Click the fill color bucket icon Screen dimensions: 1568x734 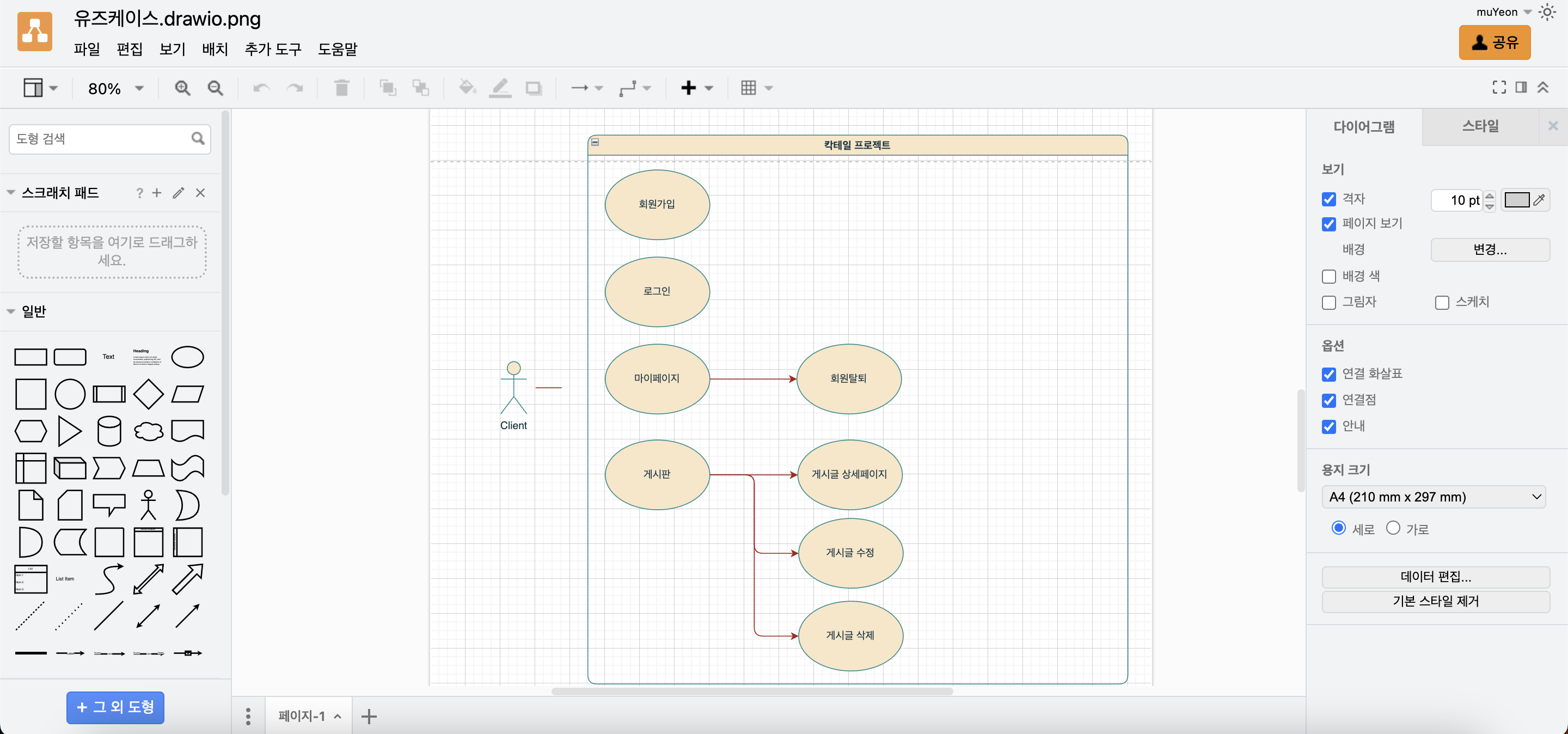click(468, 88)
